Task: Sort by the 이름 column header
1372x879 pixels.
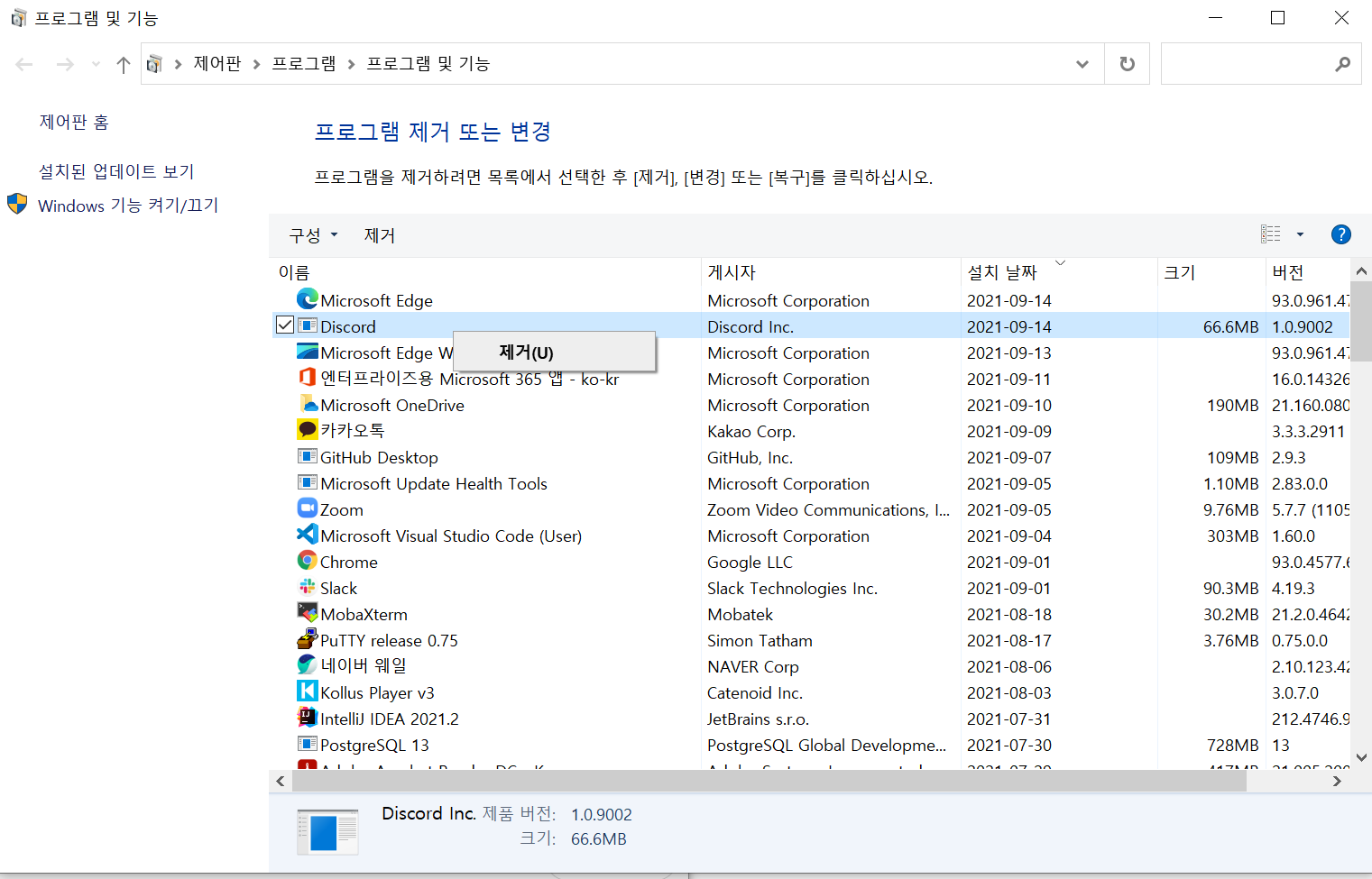Action: coord(485,272)
